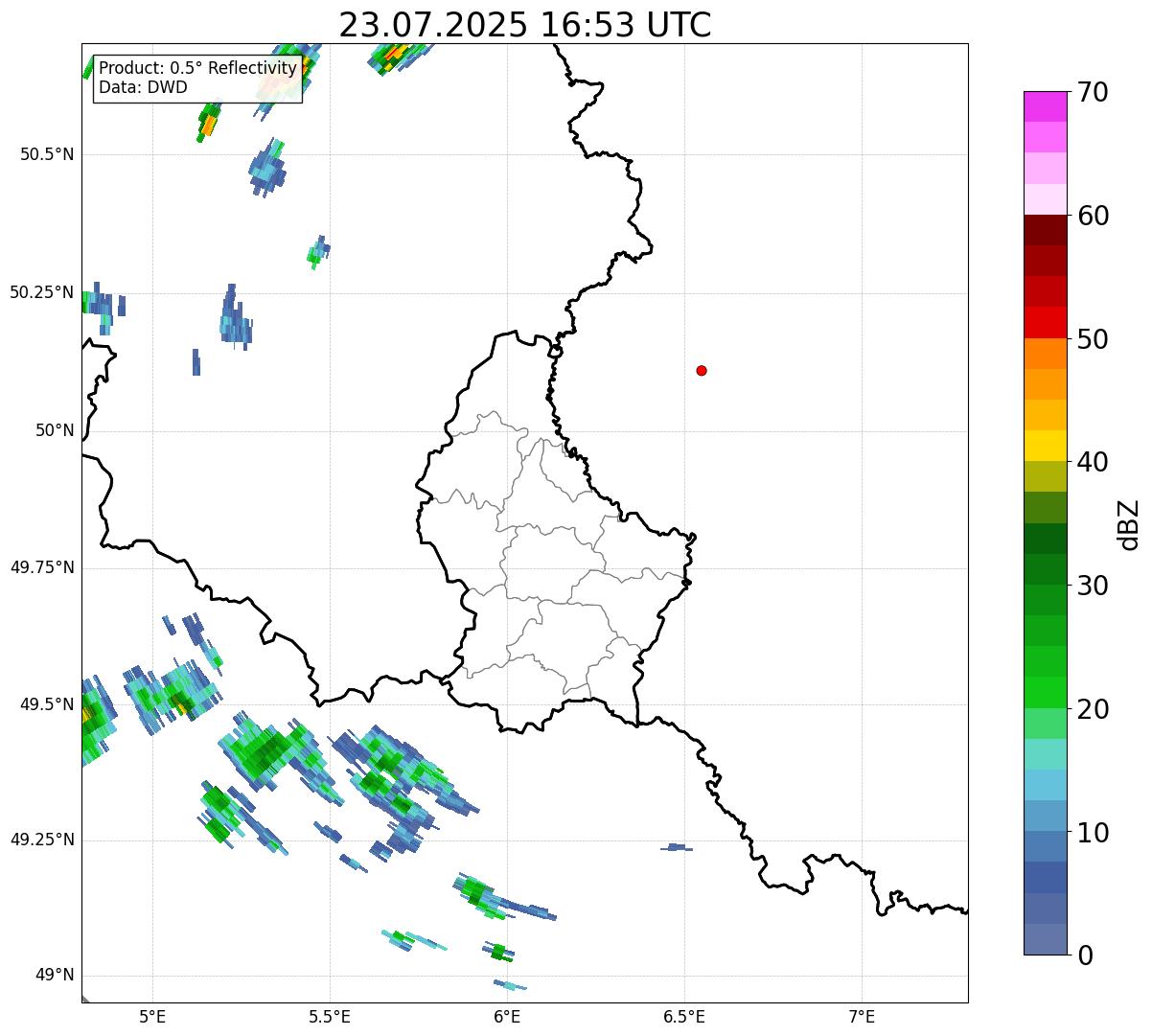Click the longitude label 5°E

click(x=152, y=1017)
